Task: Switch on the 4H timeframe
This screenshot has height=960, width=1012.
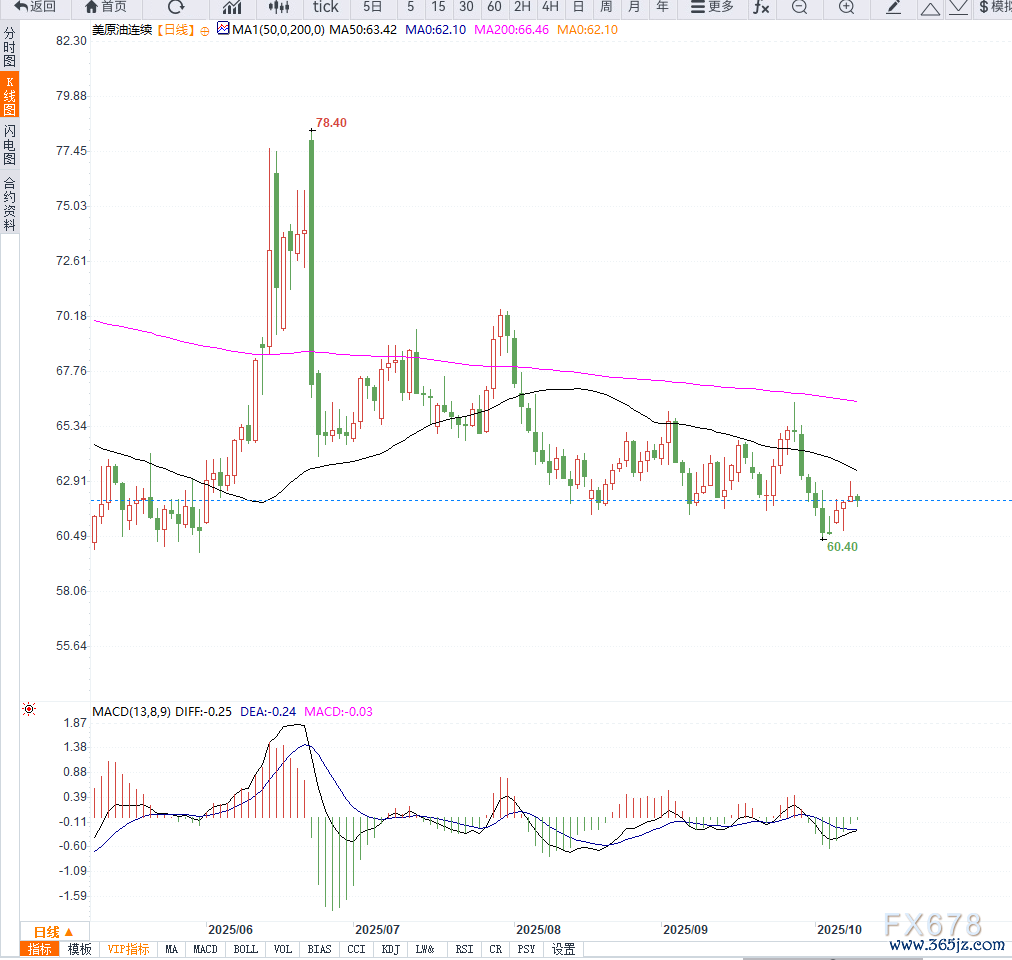Action: (550, 7)
